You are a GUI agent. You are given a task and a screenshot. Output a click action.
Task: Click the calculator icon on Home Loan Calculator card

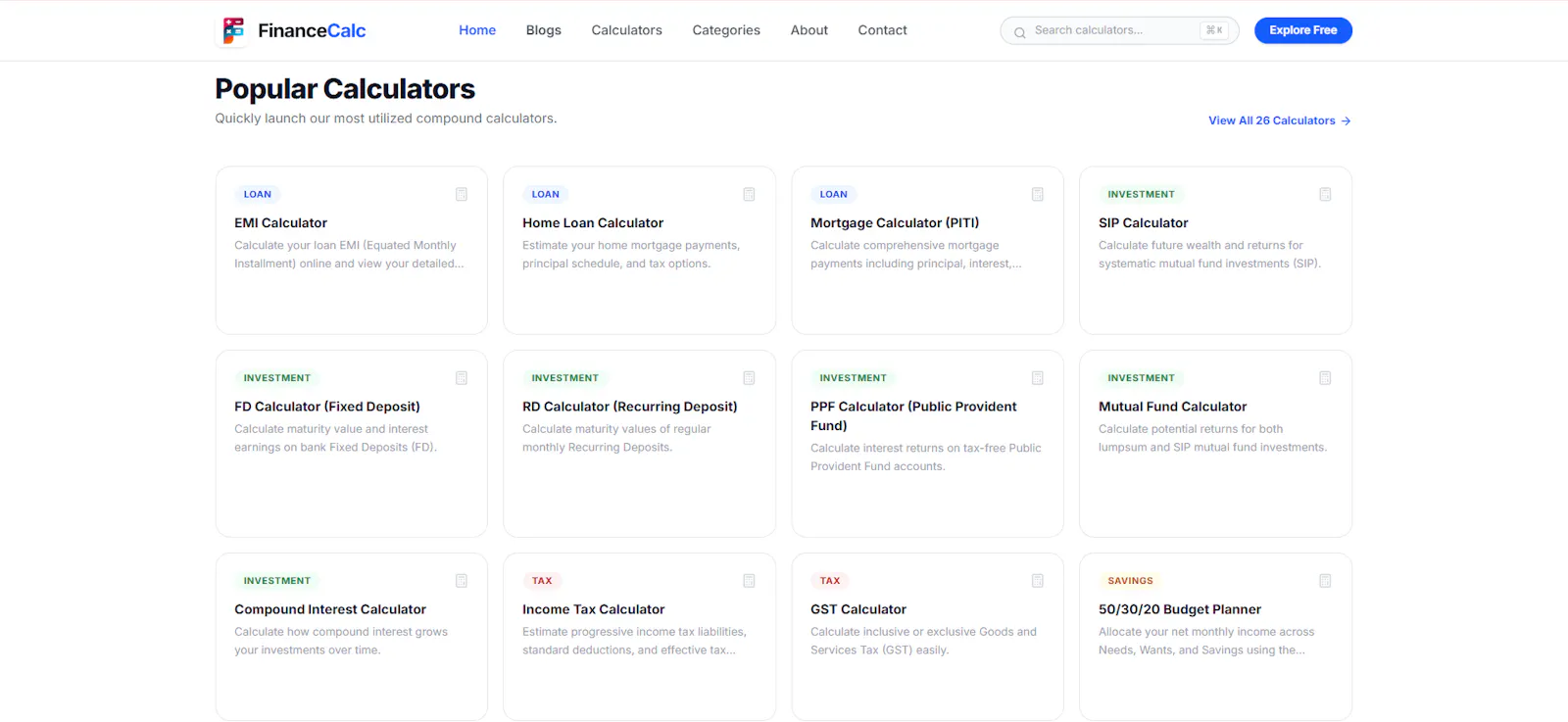(749, 194)
